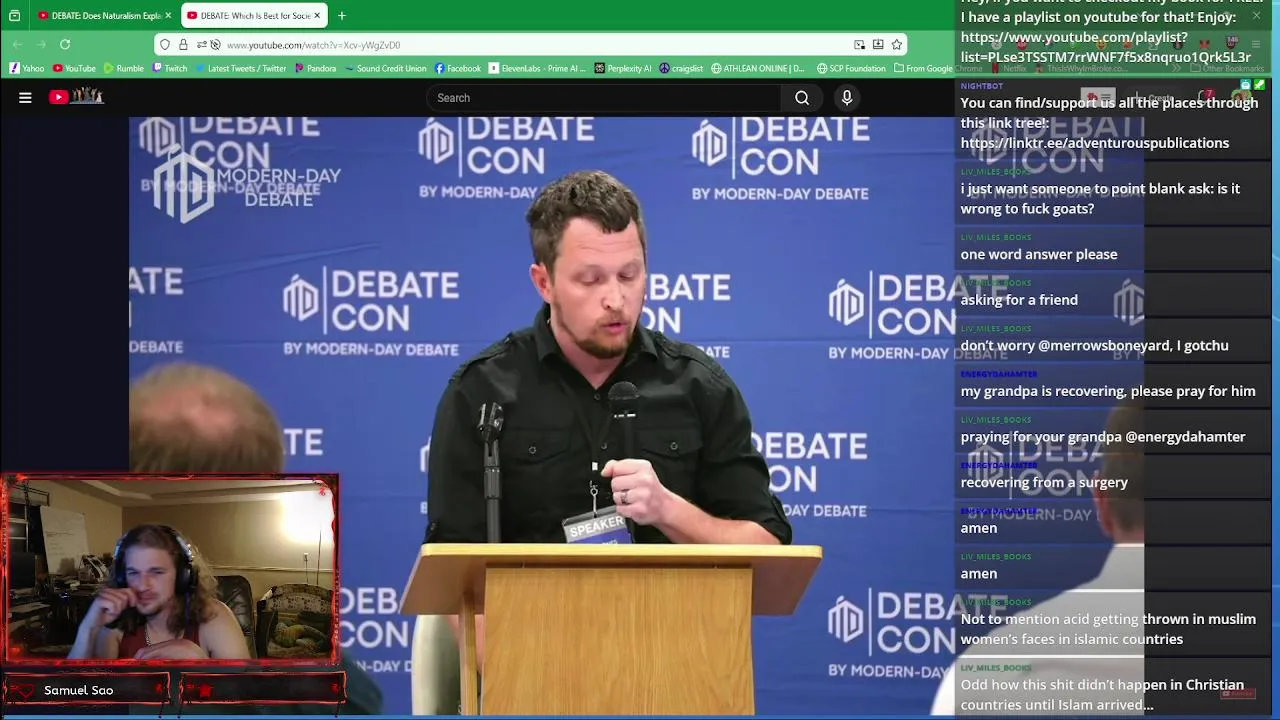Open the Perplexity AI bookmark
1280x720 pixels.
622,68
